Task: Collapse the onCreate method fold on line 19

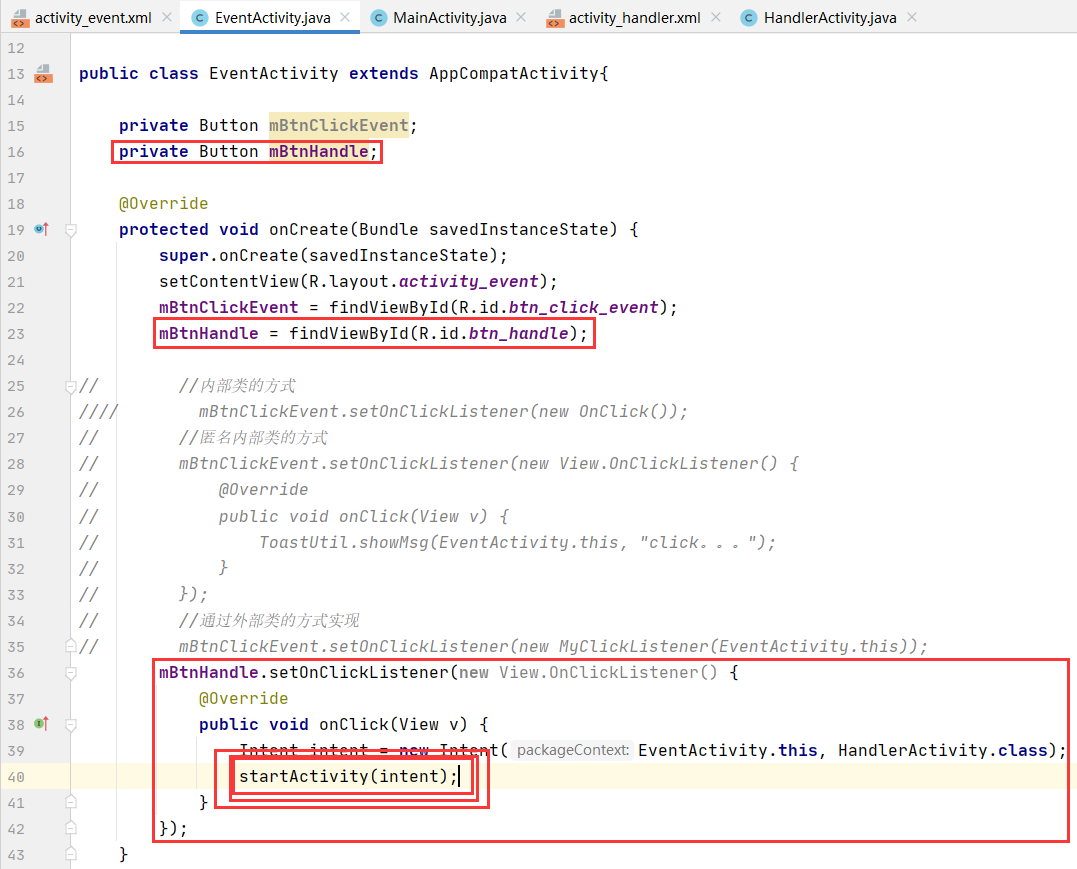Action: [70, 230]
